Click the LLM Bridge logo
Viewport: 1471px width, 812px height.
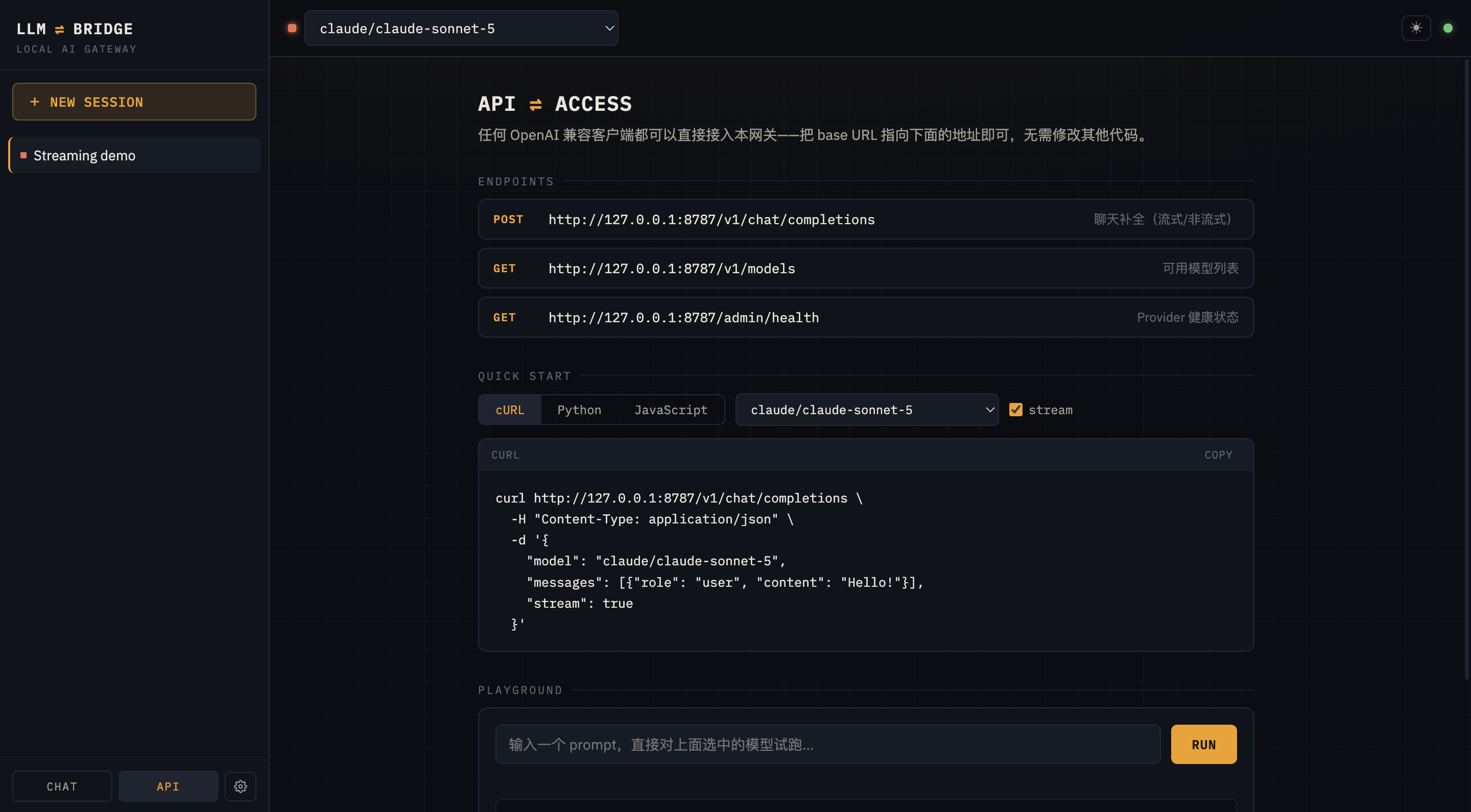click(75, 29)
